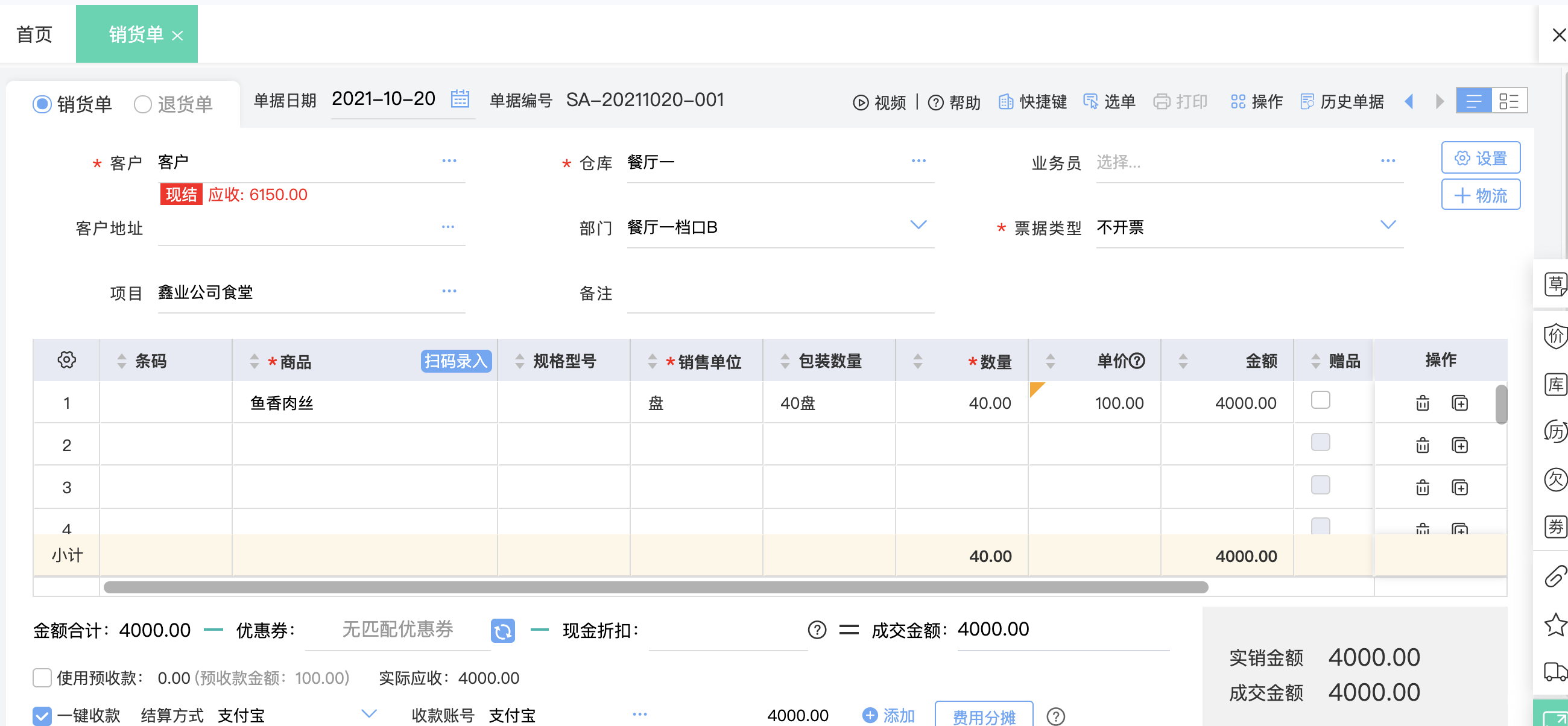Open the history sidebar icon
The width and height of the screenshot is (1568, 726).
point(1555,432)
